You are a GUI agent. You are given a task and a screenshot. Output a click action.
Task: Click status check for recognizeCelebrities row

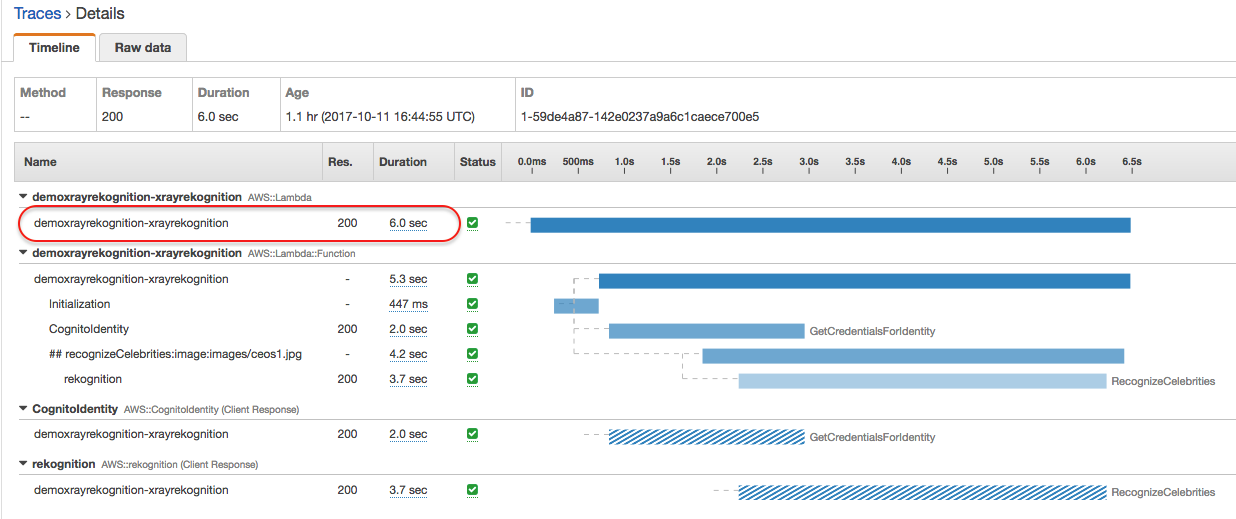[472, 354]
